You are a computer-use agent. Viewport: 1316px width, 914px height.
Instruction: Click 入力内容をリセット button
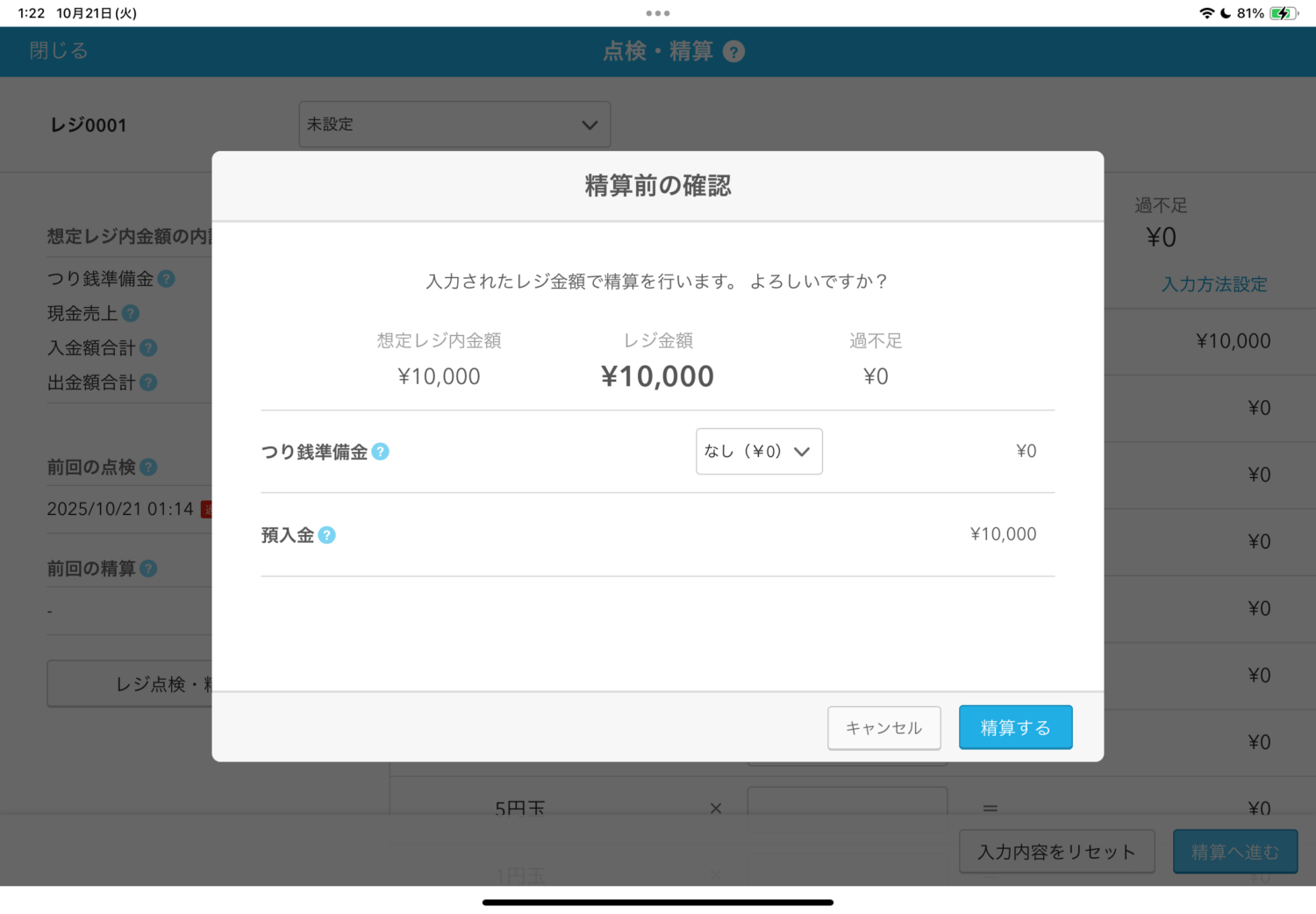point(1056,852)
